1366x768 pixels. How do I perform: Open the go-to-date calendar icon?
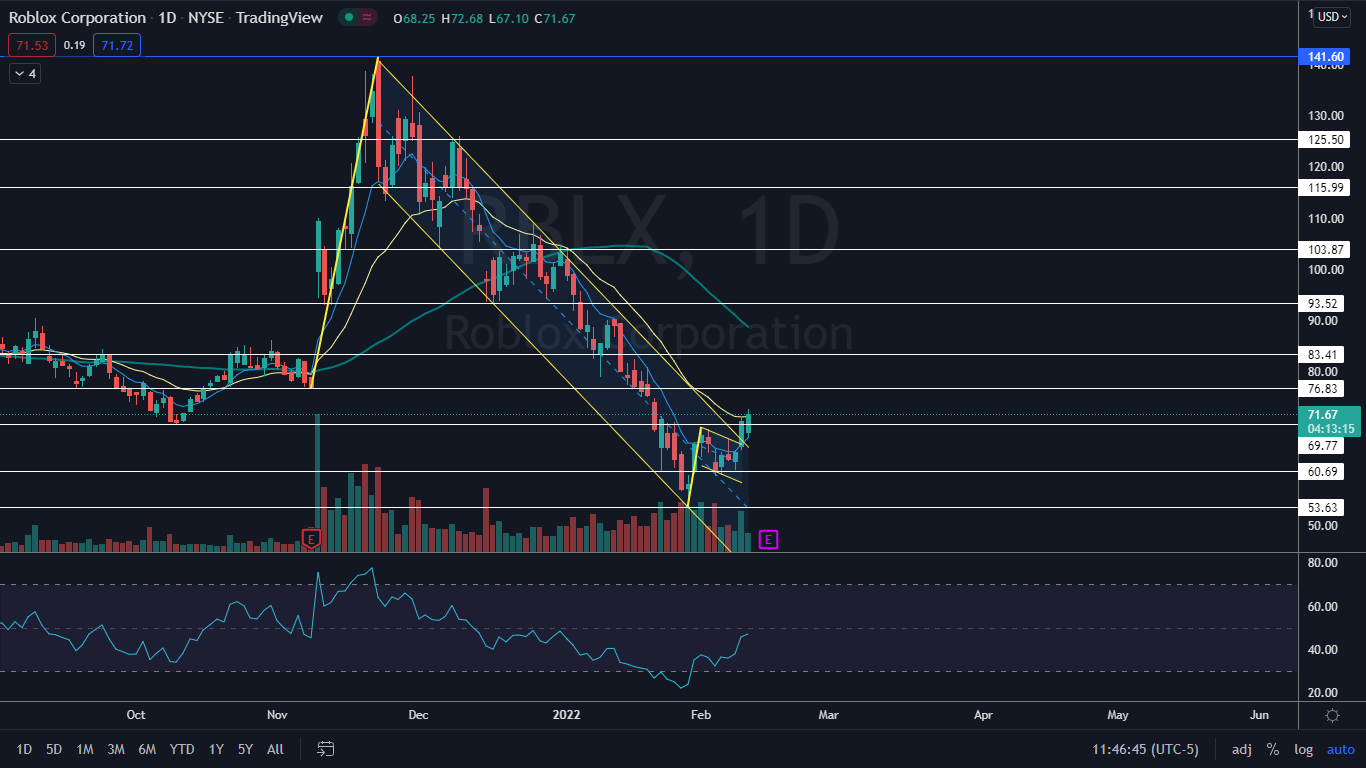click(x=325, y=748)
